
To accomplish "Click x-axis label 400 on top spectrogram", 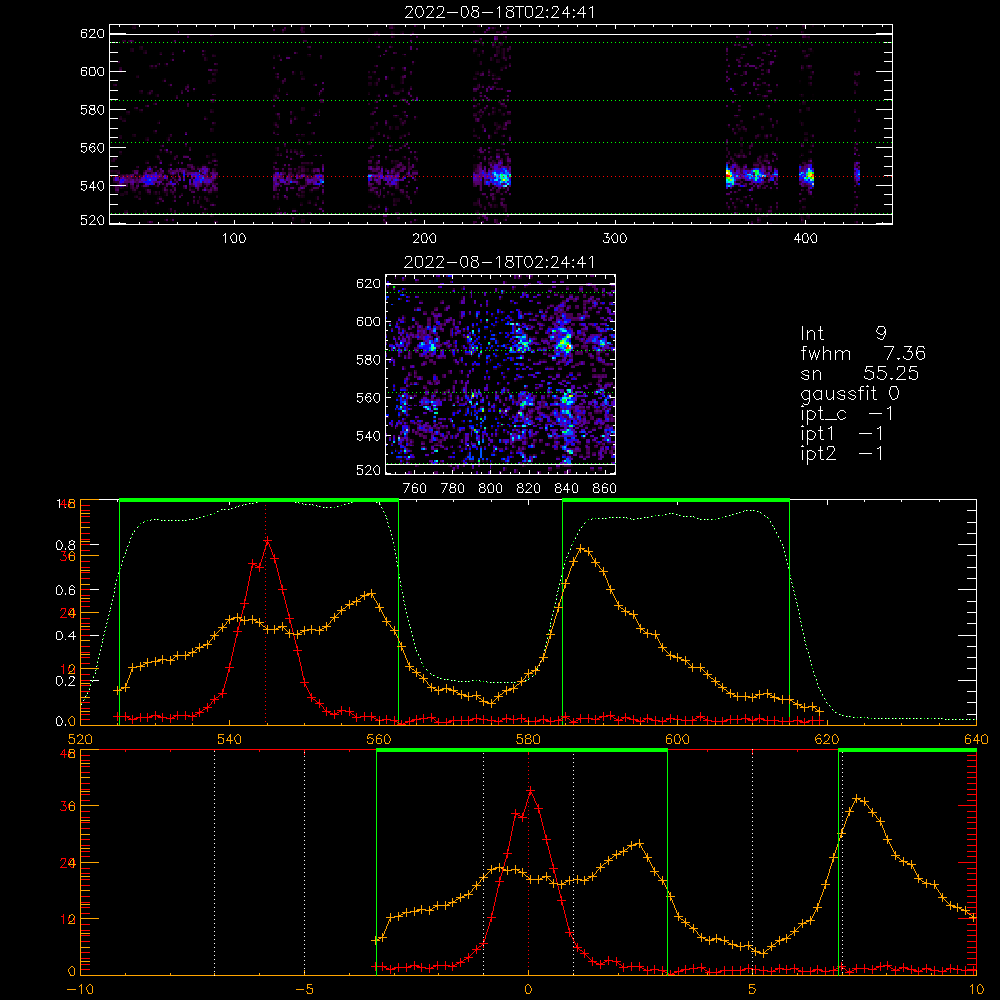I will [805, 239].
